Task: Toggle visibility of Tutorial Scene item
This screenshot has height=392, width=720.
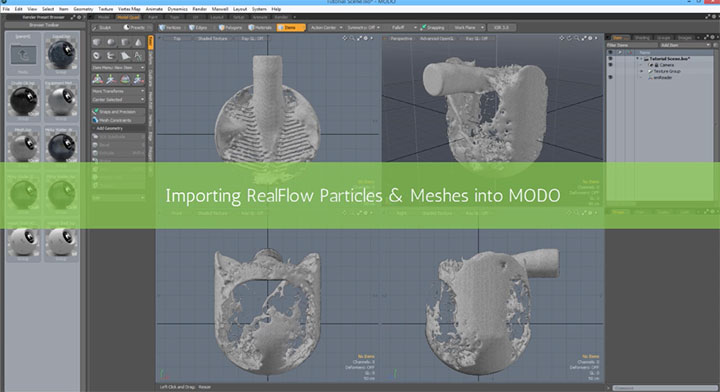Action: point(610,59)
